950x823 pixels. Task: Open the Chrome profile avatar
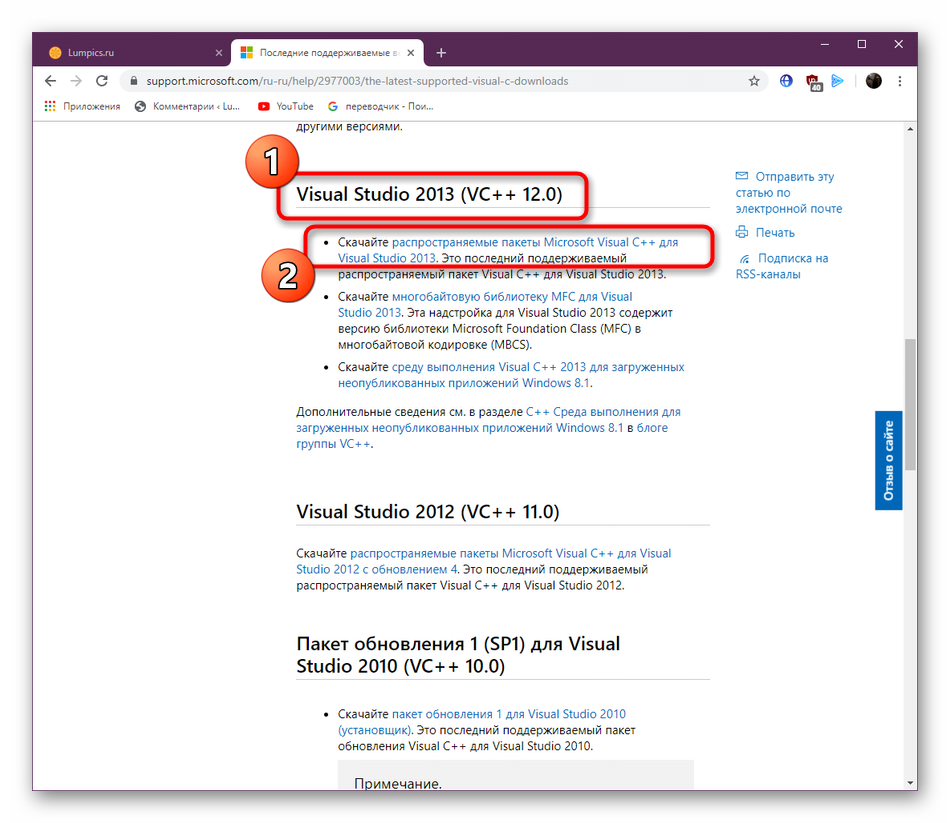click(x=873, y=81)
